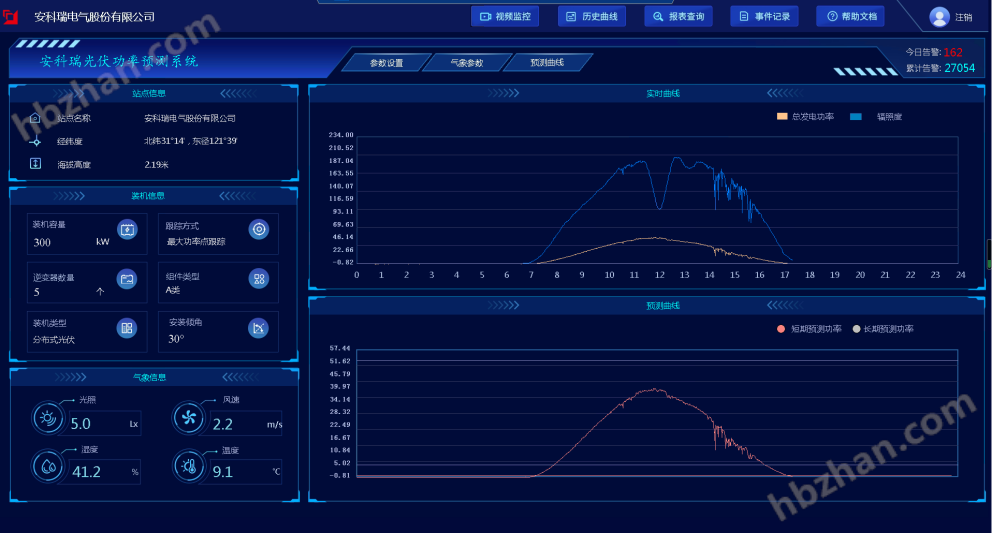Screen dimensions: 992x533
Task: Click the installation tilt angle (安装倾角) icon
Action: tap(258, 327)
